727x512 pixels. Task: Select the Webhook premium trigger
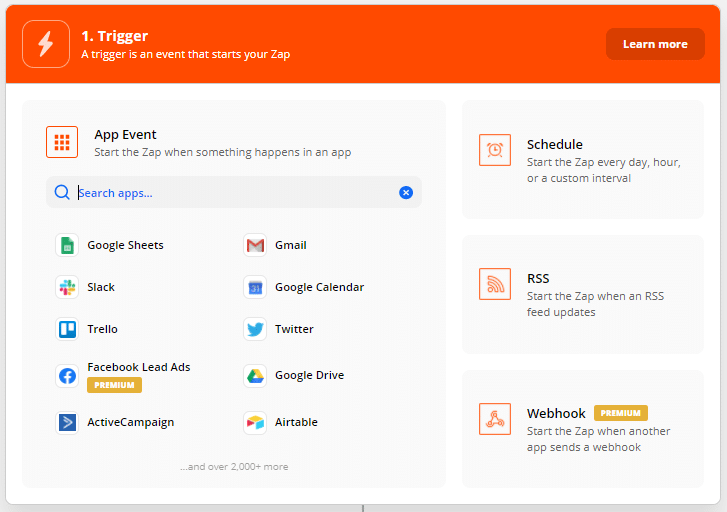pos(583,429)
